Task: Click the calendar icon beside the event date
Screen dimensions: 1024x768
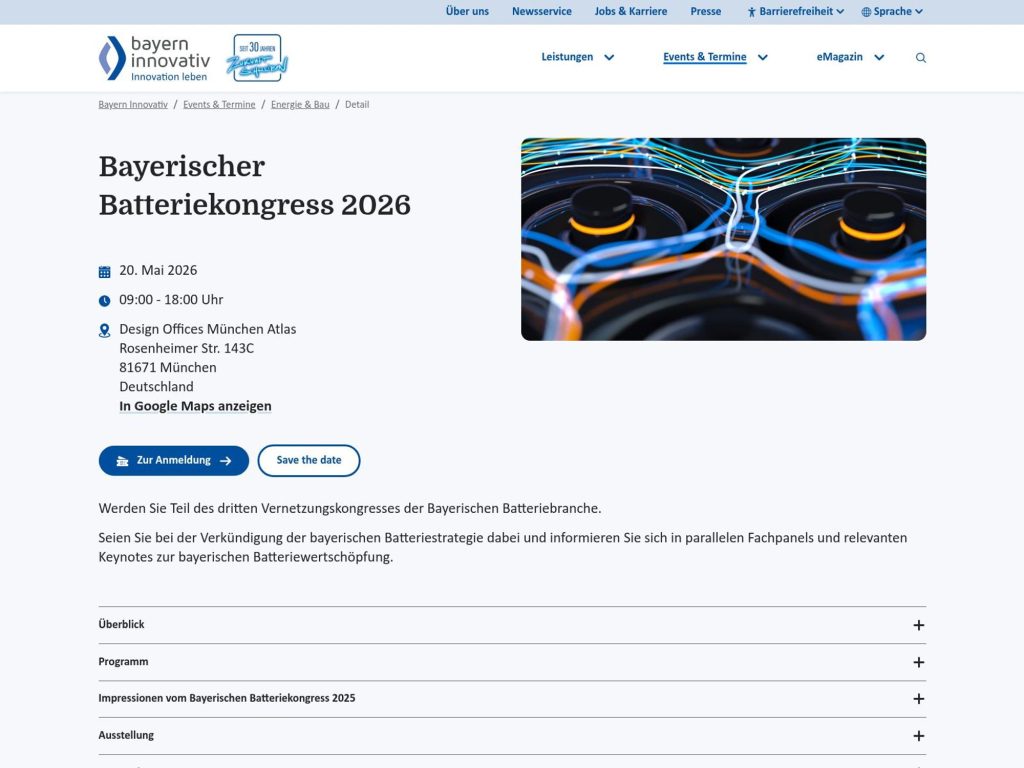Action: pyautogui.click(x=104, y=270)
